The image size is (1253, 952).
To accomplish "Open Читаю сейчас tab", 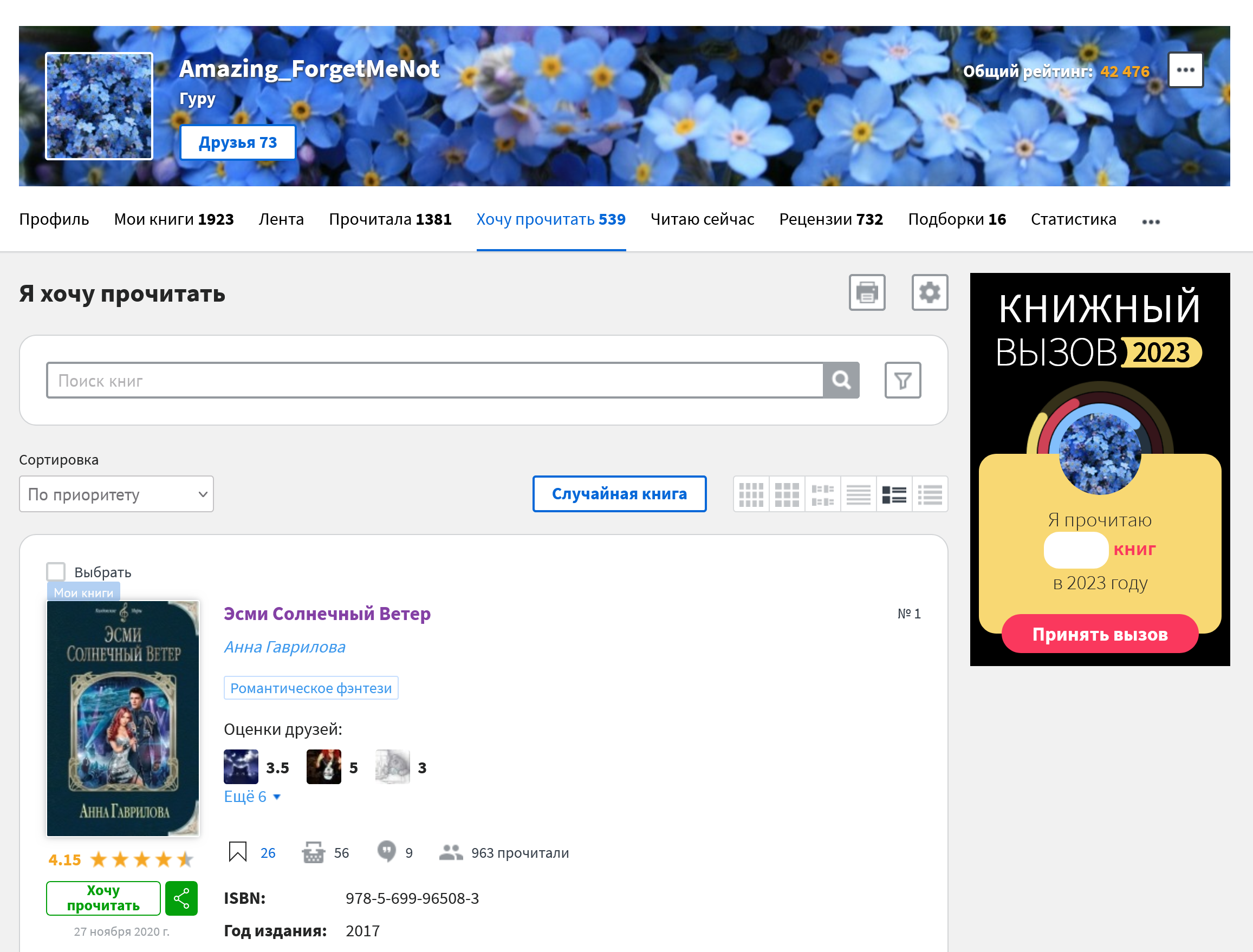I will pos(702,219).
